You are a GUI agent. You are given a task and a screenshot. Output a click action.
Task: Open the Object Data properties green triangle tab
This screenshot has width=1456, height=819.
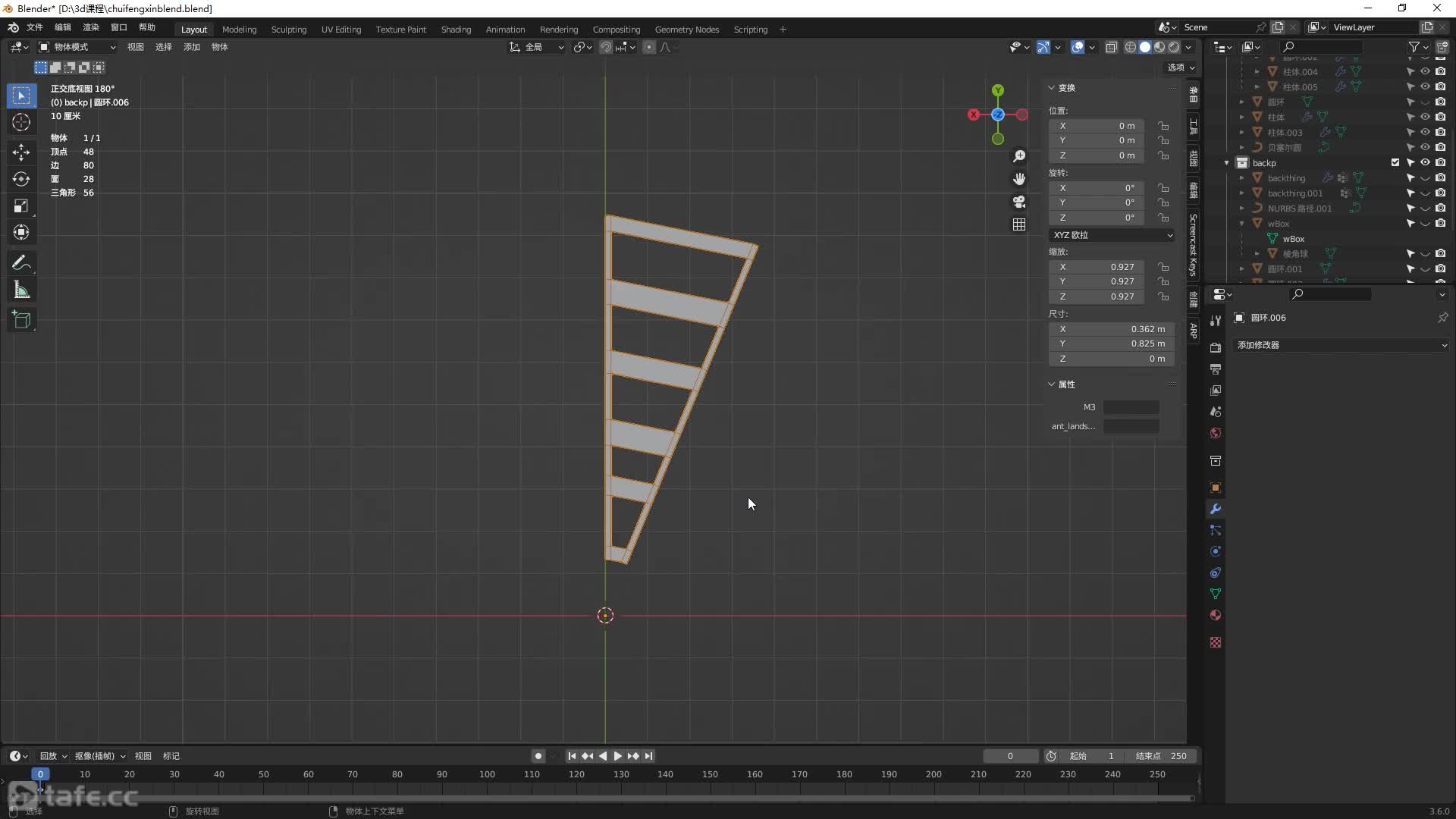pos(1216,594)
